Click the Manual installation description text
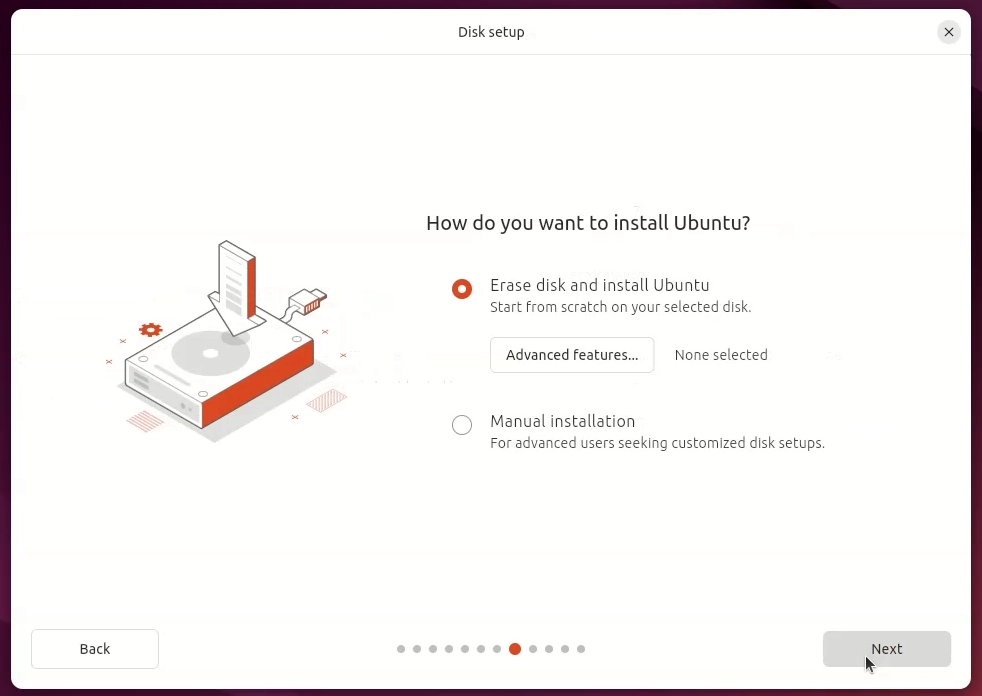This screenshot has width=982, height=696. tap(657, 444)
